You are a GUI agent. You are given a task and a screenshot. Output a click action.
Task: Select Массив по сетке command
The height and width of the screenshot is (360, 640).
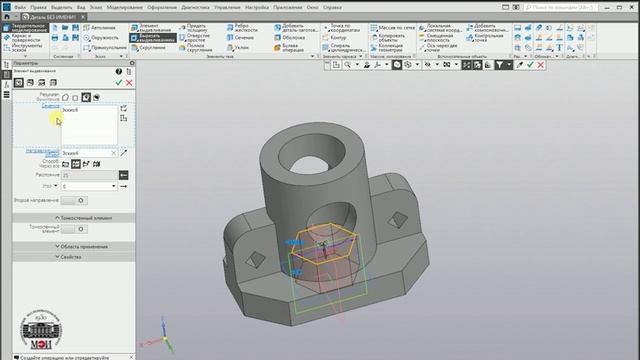[392, 28]
